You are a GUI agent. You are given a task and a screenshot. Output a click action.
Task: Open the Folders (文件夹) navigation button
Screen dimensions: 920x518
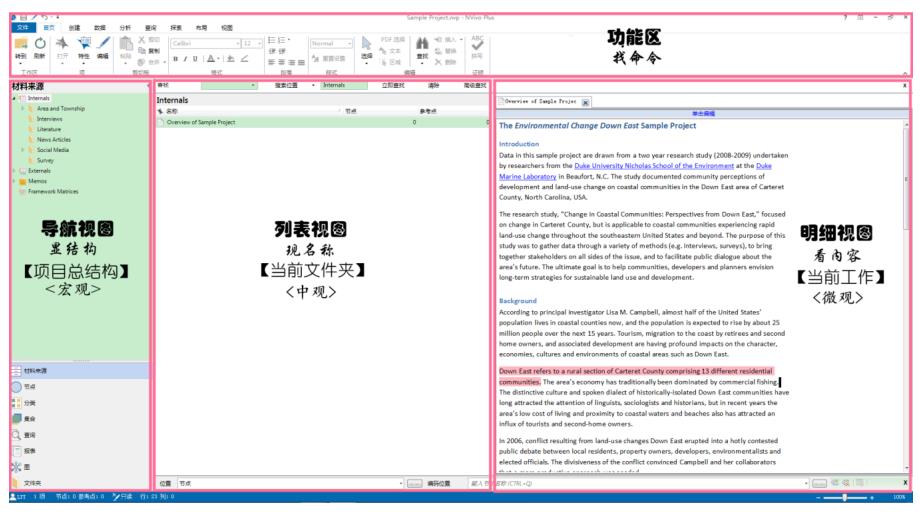coord(80,483)
